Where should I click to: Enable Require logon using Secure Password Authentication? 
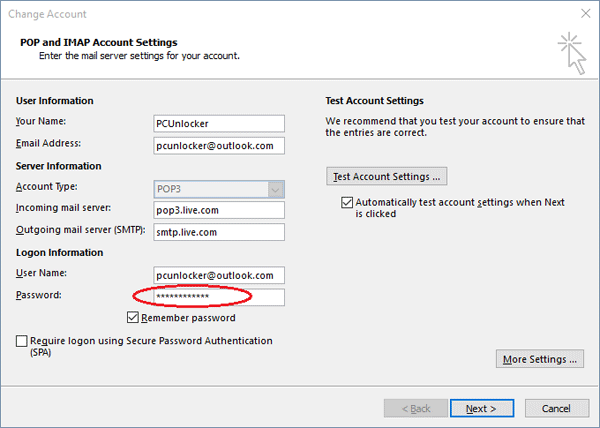click(x=23, y=341)
